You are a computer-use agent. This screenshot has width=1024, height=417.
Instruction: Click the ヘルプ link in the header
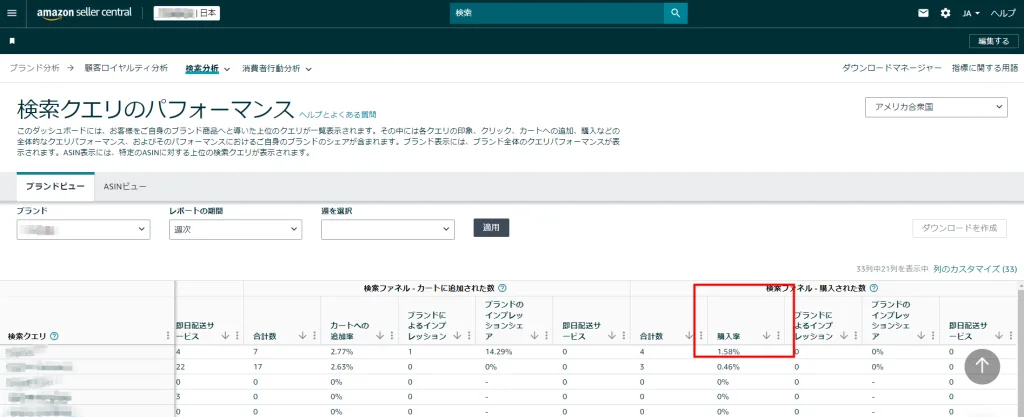(1003, 13)
